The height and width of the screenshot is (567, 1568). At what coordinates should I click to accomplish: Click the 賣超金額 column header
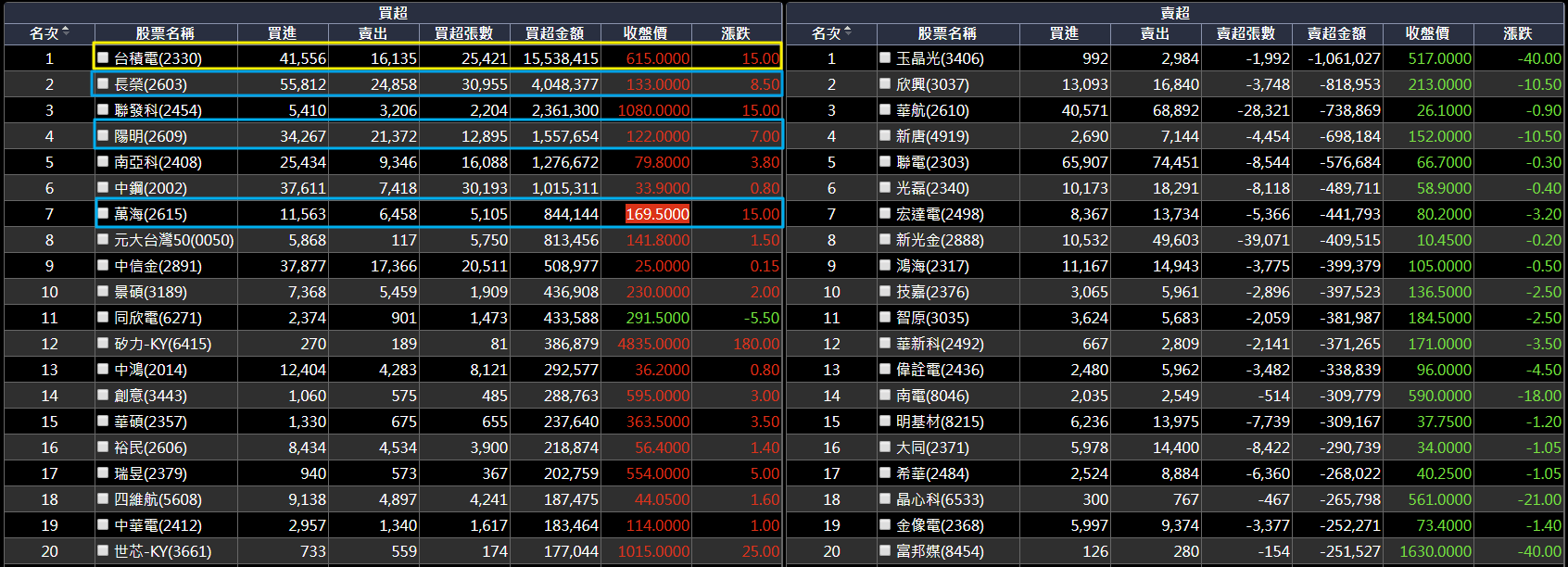point(1337,33)
